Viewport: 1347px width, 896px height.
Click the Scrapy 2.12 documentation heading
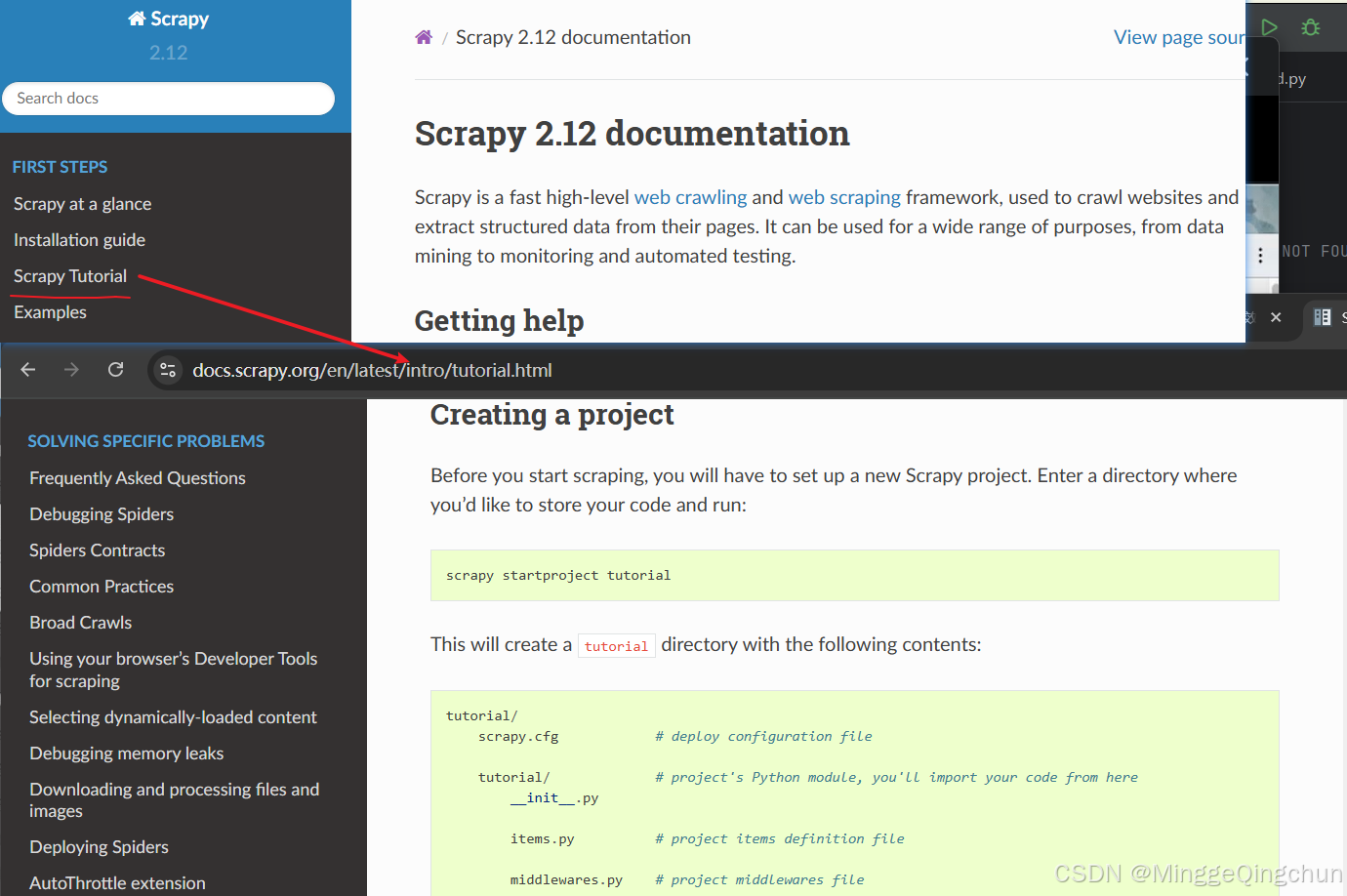pos(632,134)
